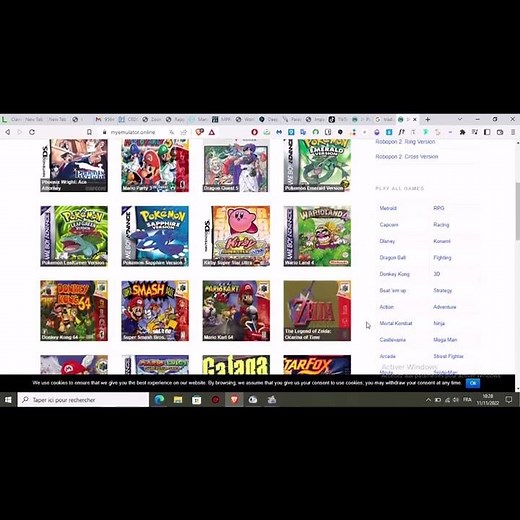Bookmark this page with the bookmark icon
Viewport: 520px width, 520px height.
click(89, 132)
